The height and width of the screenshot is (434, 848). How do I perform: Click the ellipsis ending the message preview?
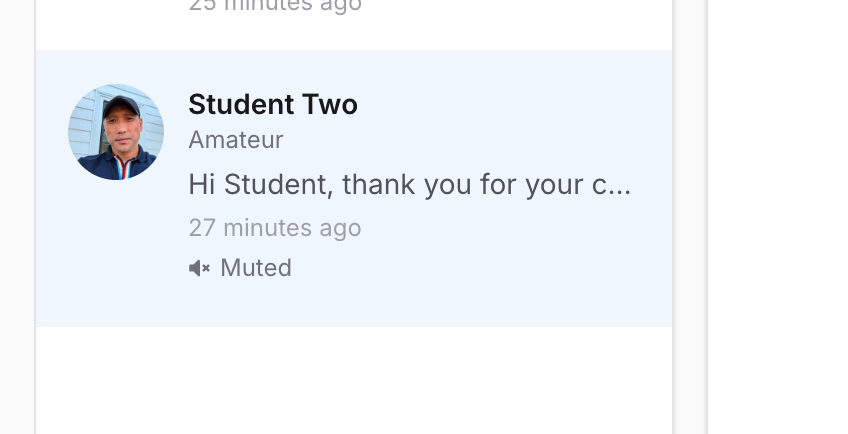pos(620,186)
